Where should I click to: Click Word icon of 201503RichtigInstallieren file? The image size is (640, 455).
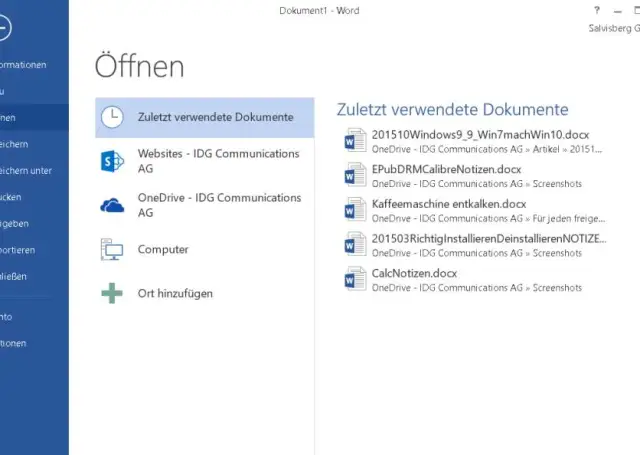click(x=355, y=244)
